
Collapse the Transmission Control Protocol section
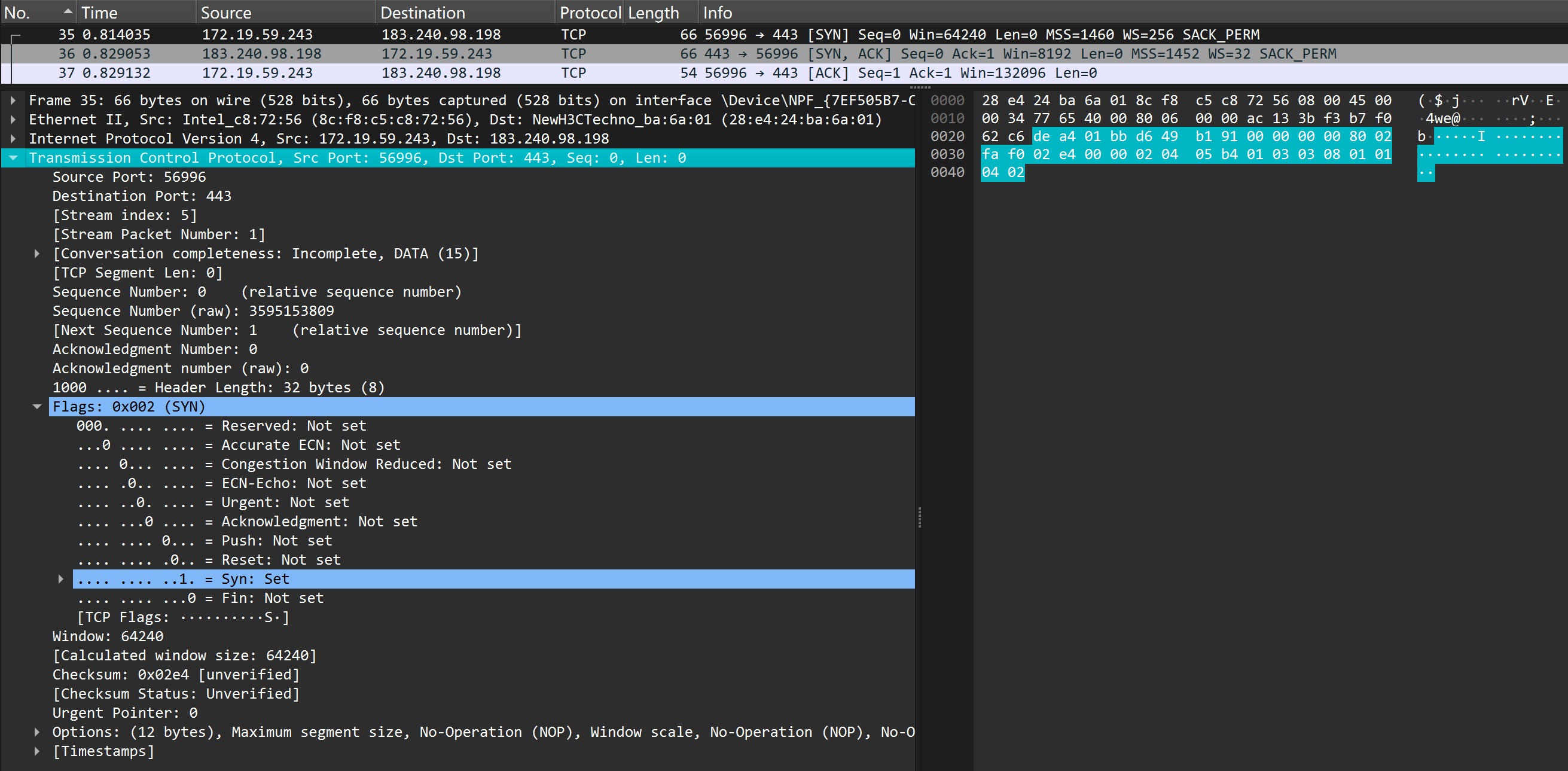coord(13,158)
